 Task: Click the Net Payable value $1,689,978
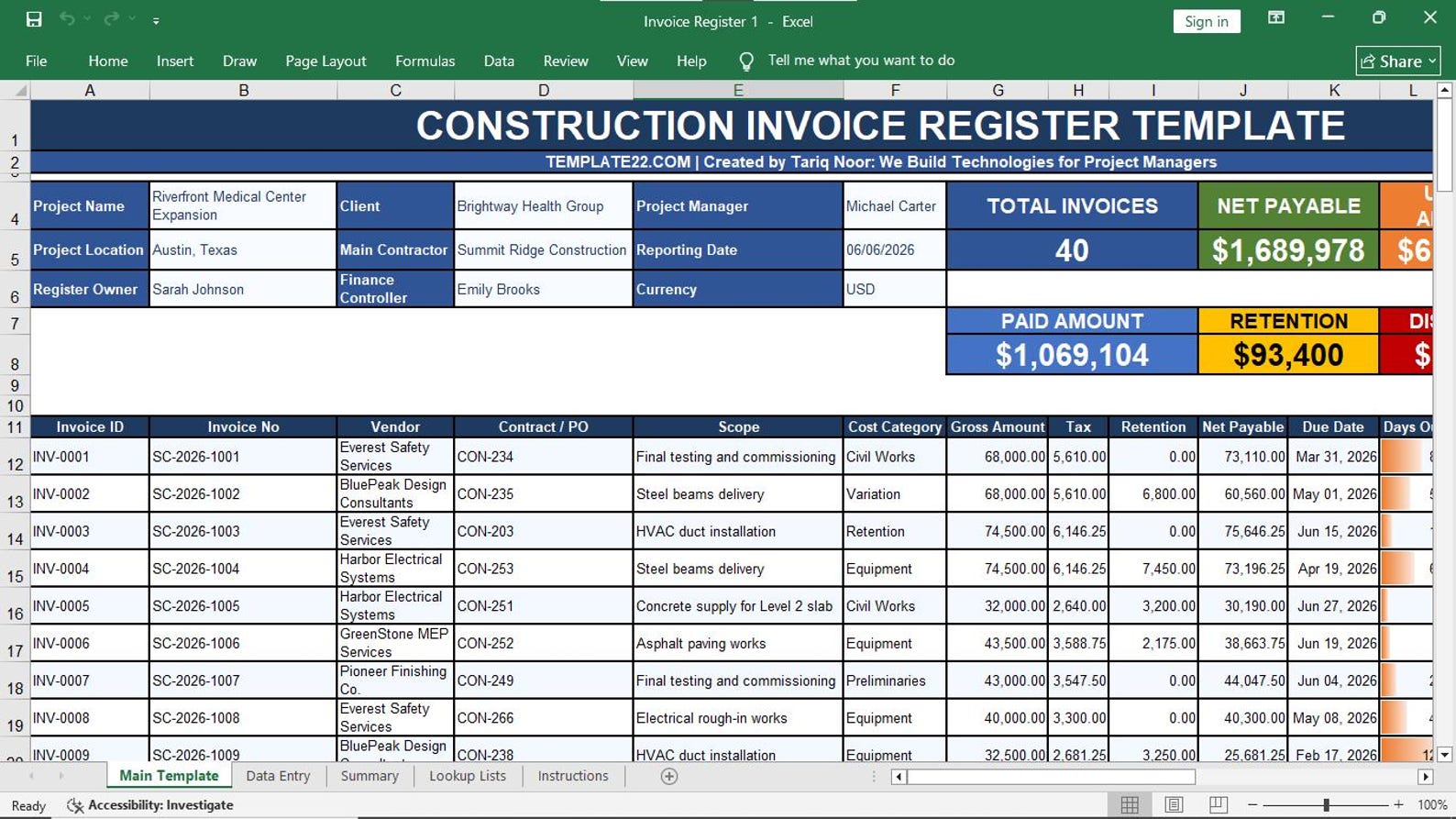click(1288, 250)
